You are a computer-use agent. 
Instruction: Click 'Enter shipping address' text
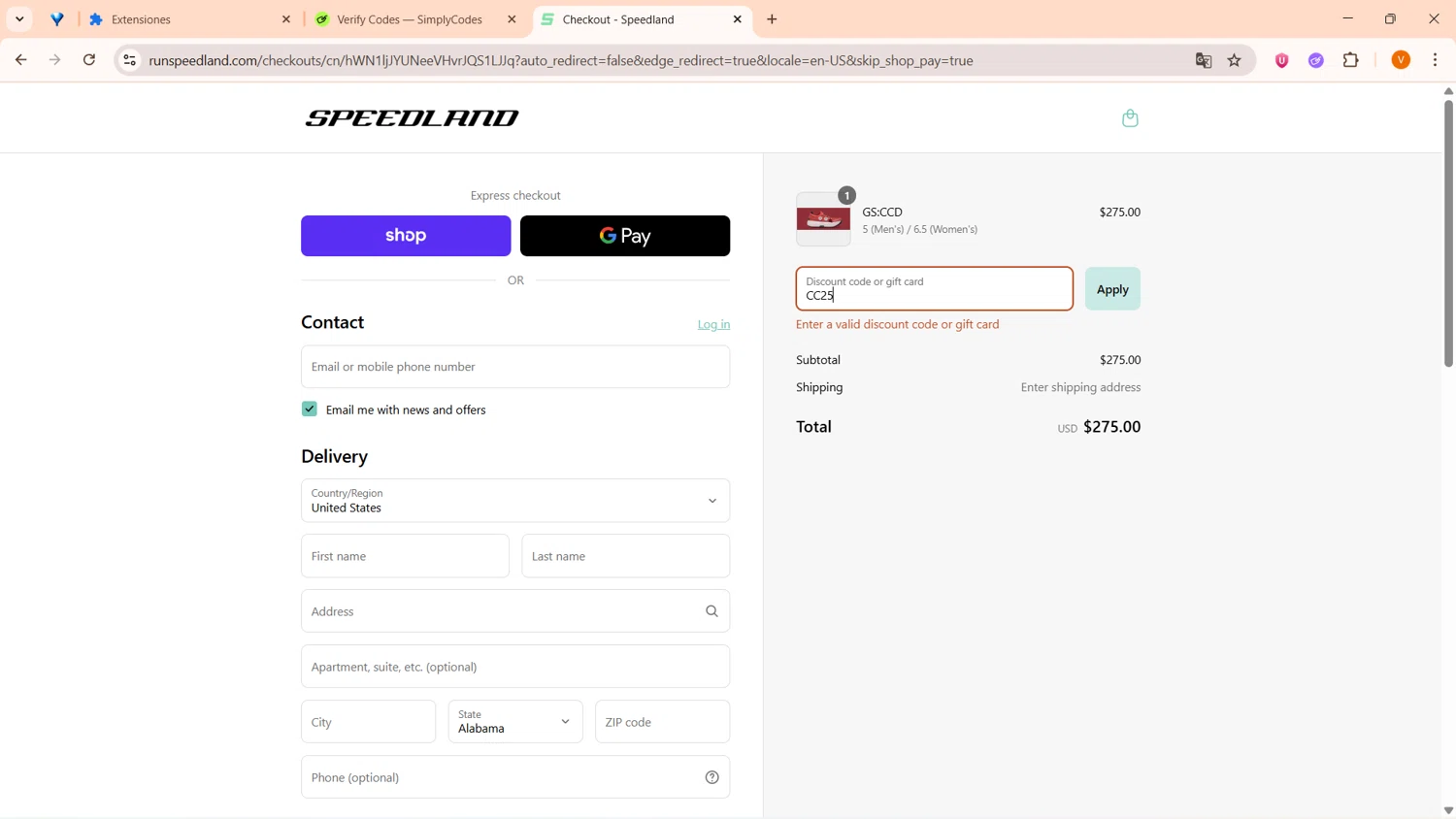coord(1080,387)
